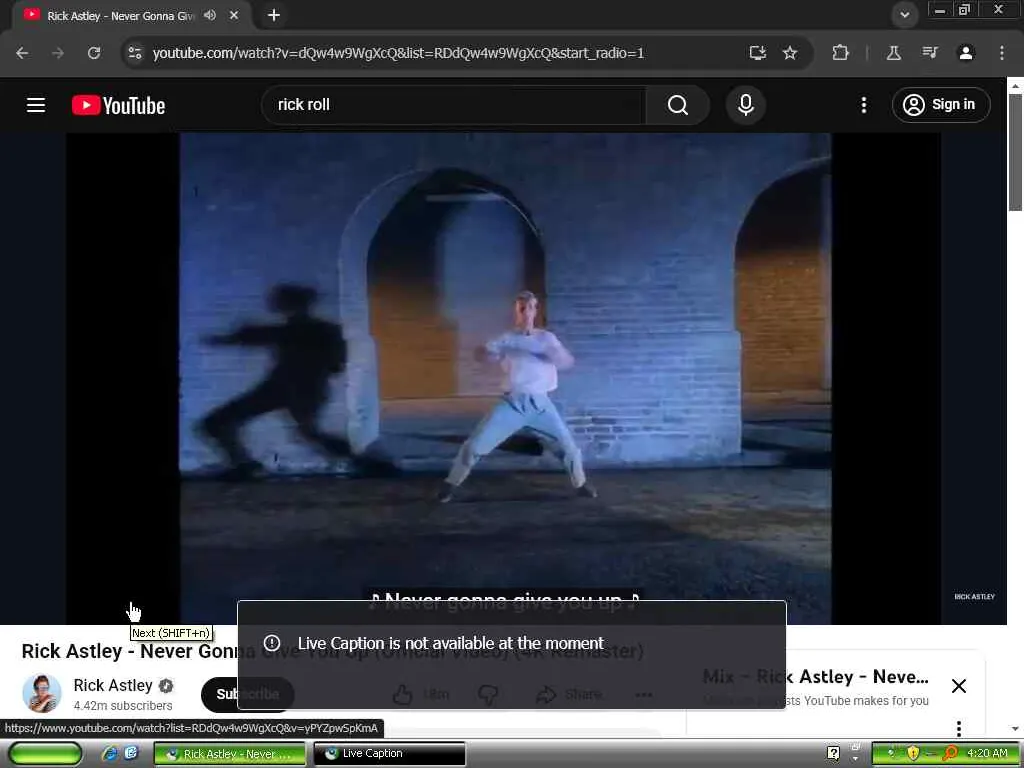Open YouTube settings three-dot menu

click(864, 104)
